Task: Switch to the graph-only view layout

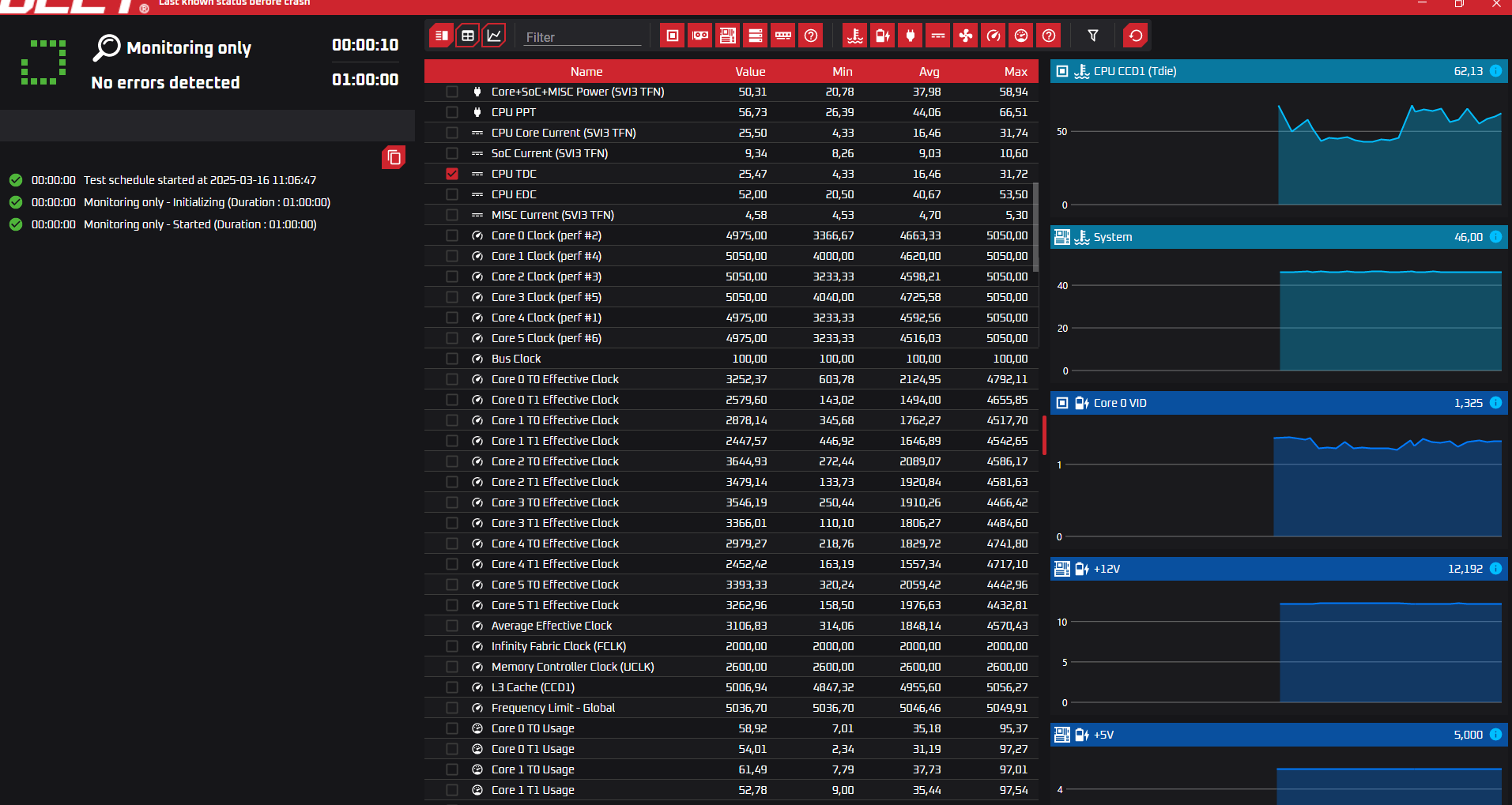Action: (494, 36)
